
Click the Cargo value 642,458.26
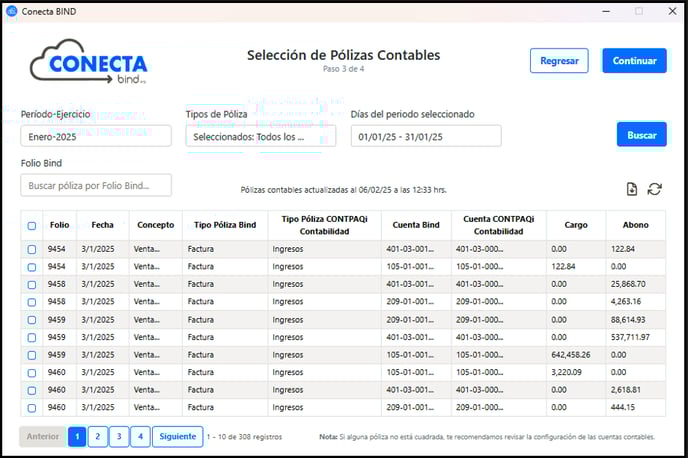click(571, 355)
